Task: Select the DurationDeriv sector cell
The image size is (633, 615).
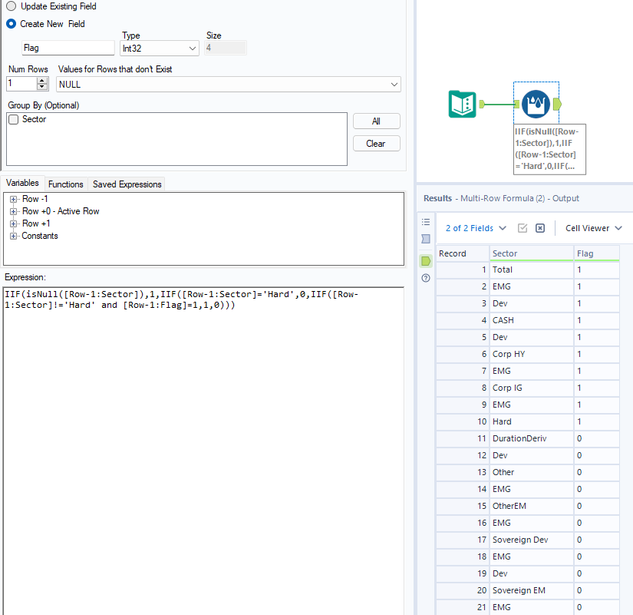Action: (x=531, y=439)
